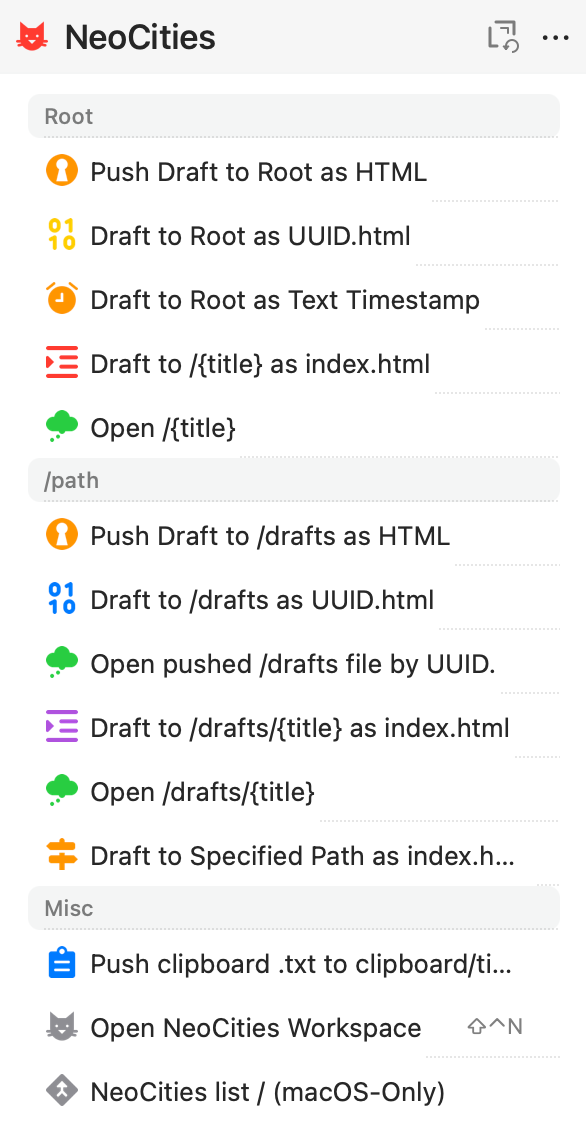Screen dimensions: 586x1136
Task: Click the action group switch icon in header
Action: [503, 37]
